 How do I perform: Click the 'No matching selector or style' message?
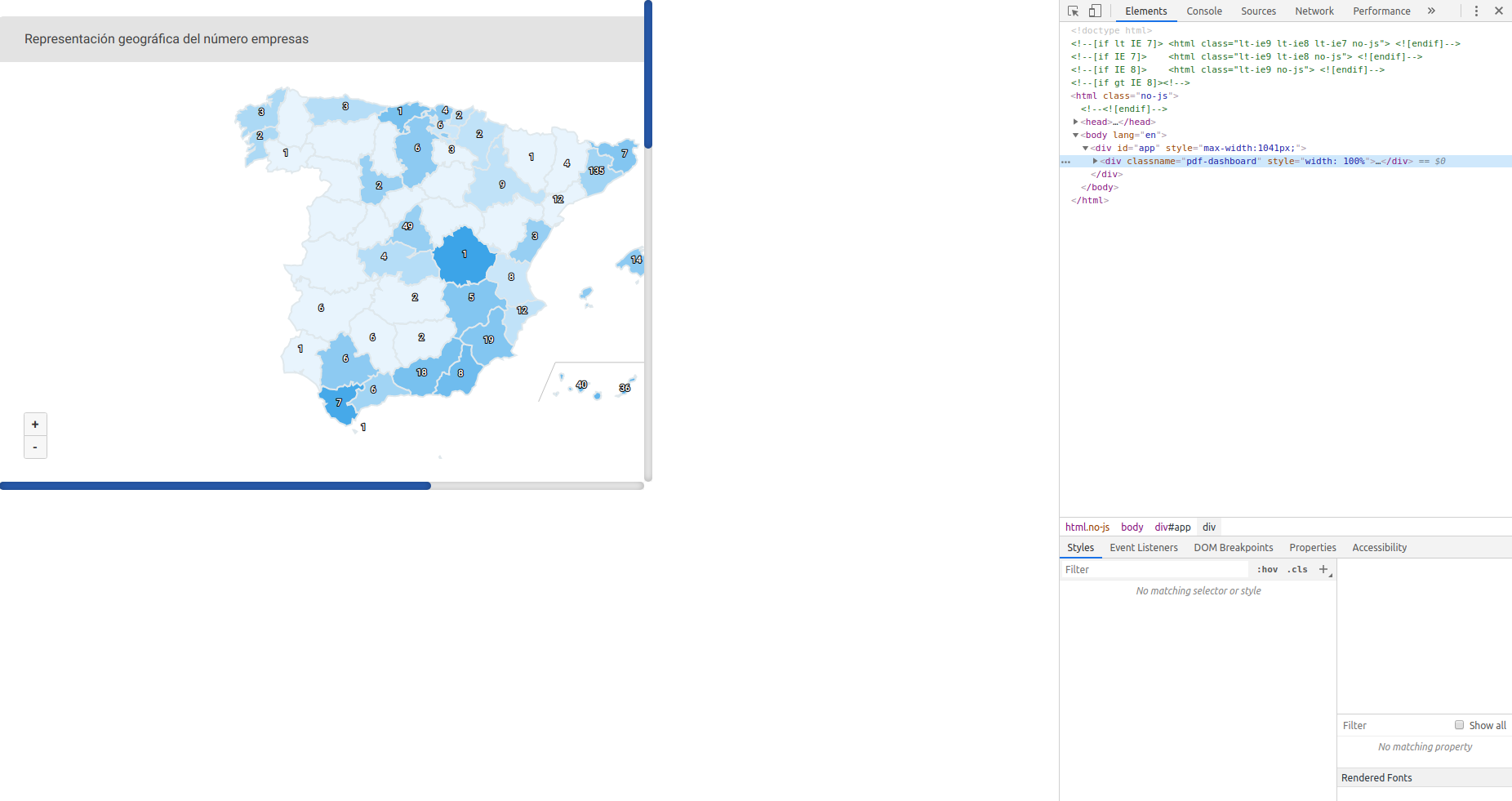(x=1198, y=591)
